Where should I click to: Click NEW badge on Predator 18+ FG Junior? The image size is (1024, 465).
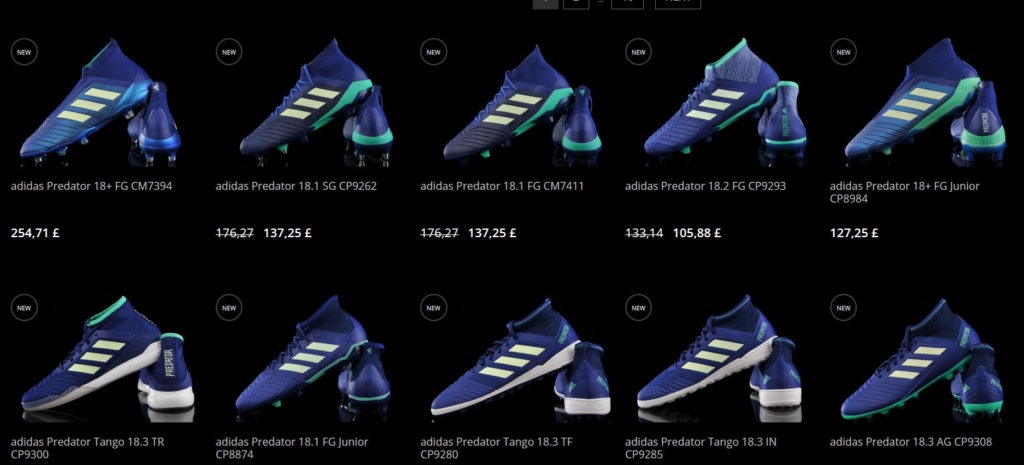(x=843, y=52)
